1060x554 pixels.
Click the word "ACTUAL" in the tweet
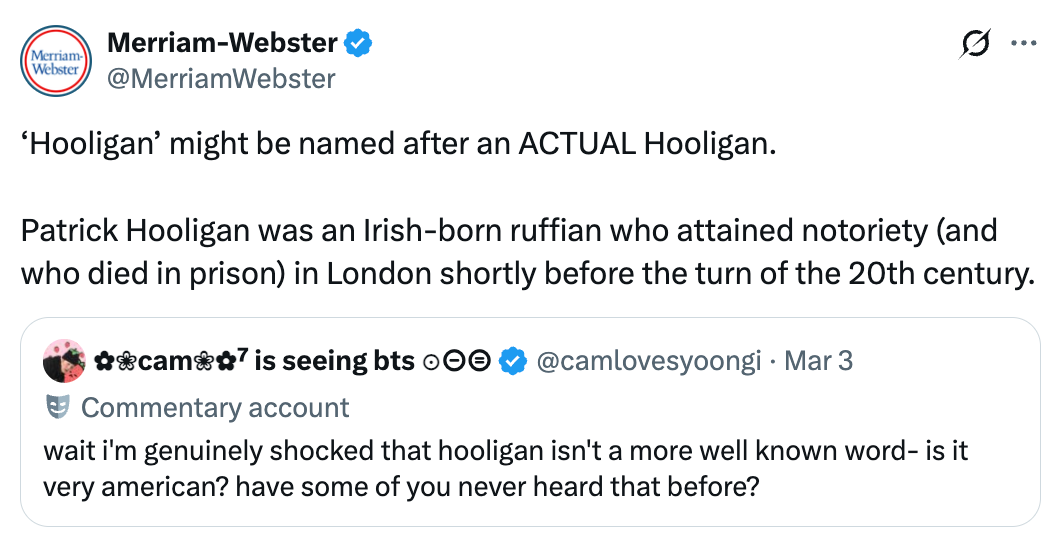575,143
